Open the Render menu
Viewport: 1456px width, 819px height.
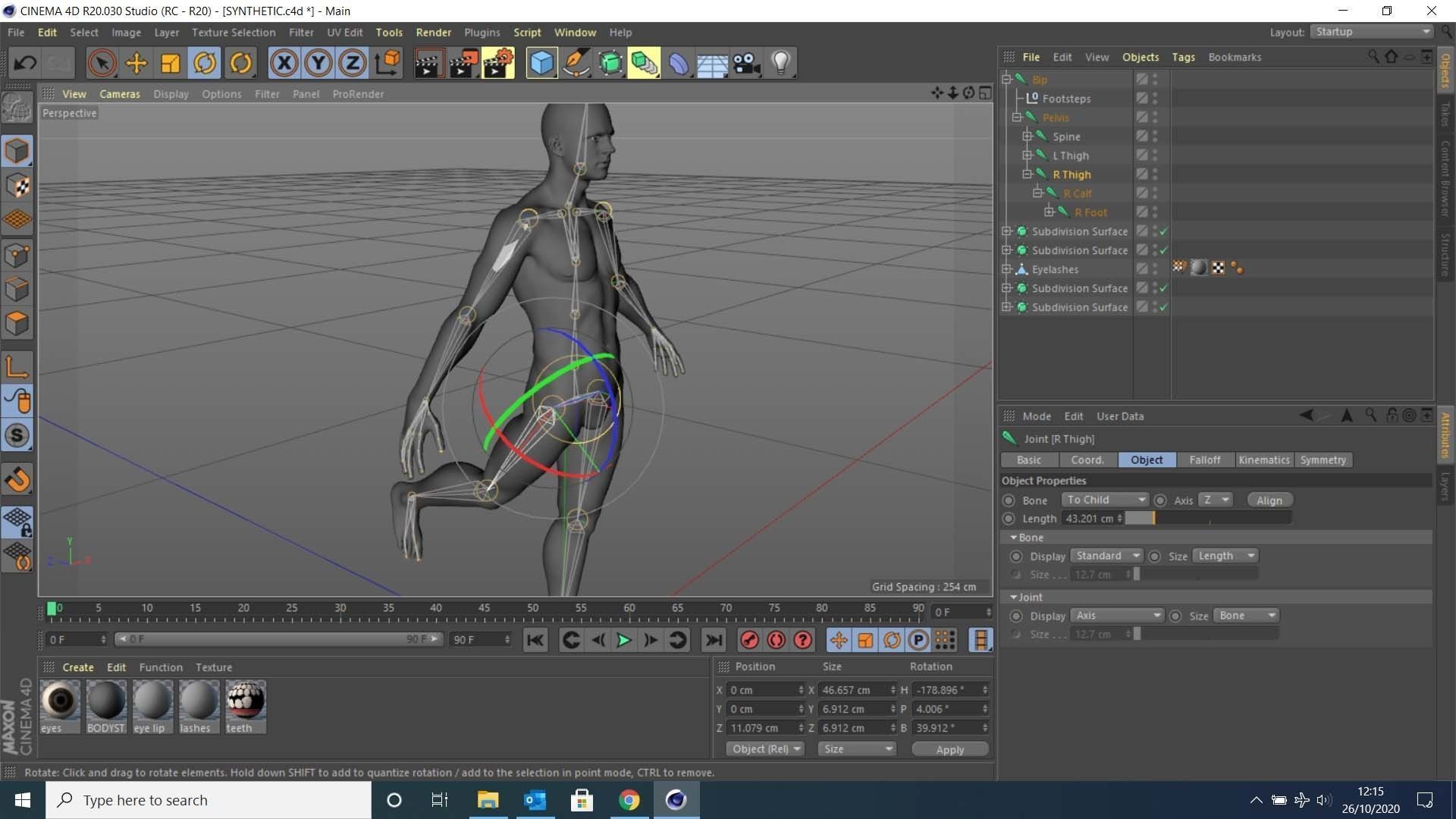coord(433,33)
